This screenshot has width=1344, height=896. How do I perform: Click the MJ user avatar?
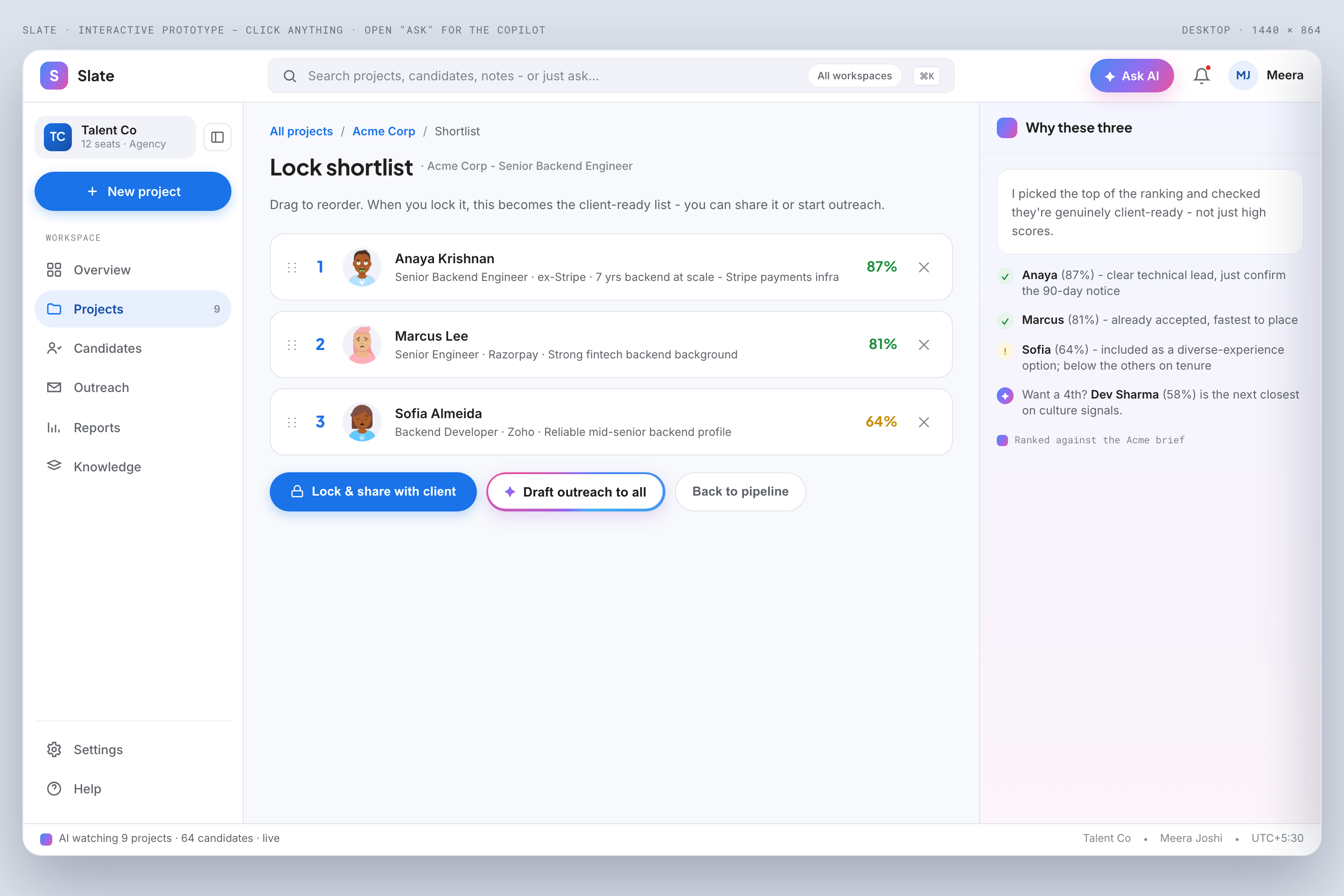click(1243, 76)
